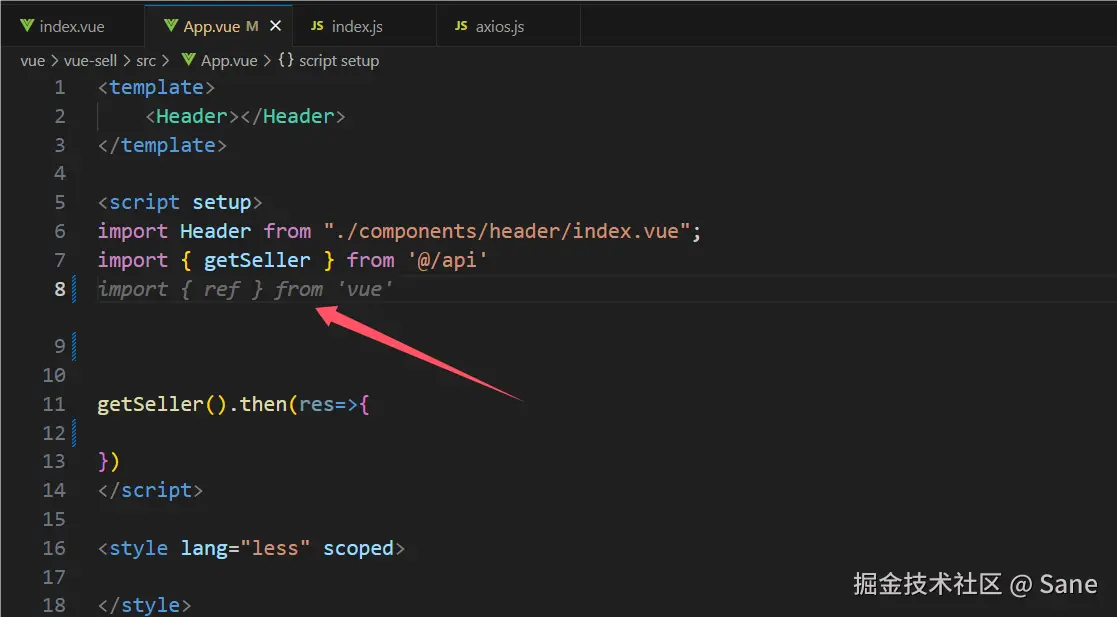
Task: Click the <Header></Header> component line
Action: (245, 116)
